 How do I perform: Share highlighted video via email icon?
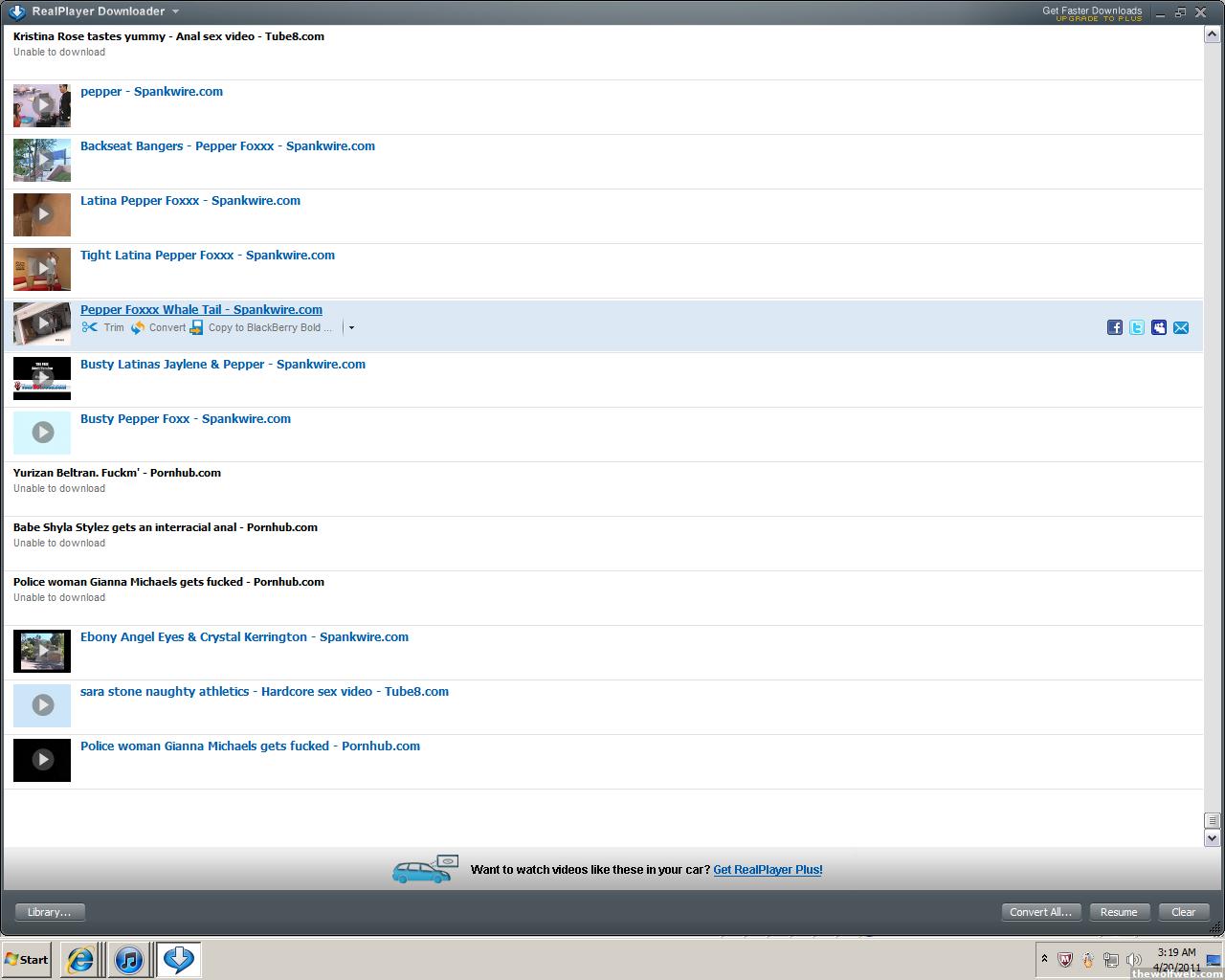click(1181, 327)
